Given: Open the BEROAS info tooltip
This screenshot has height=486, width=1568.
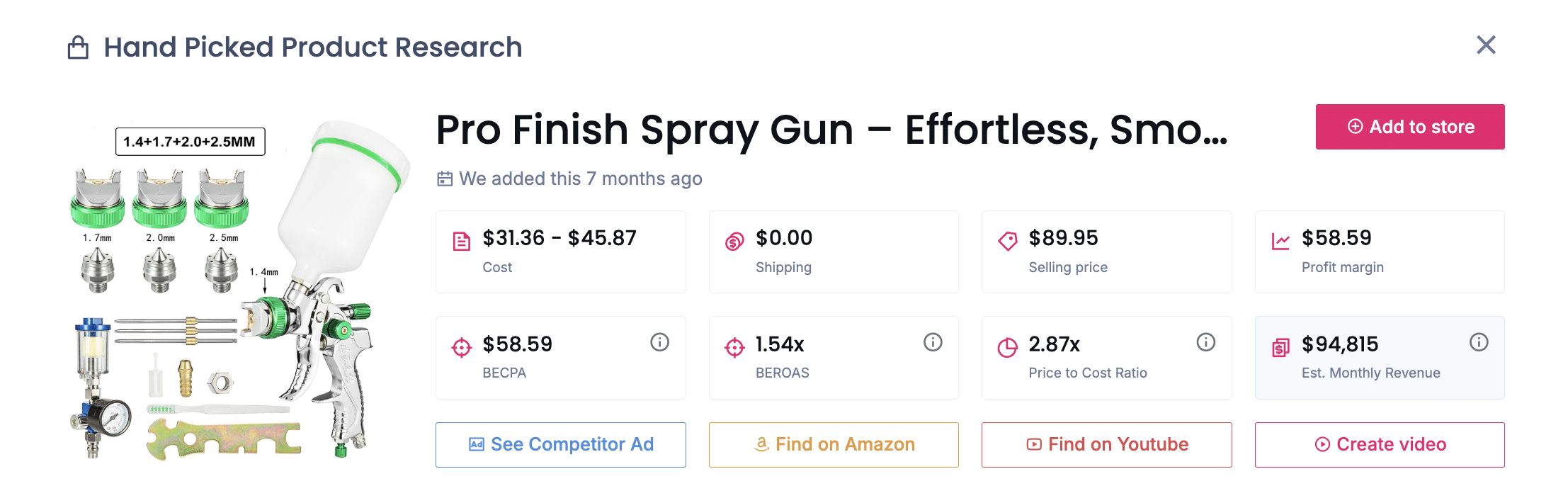Looking at the screenshot, I should point(933,342).
